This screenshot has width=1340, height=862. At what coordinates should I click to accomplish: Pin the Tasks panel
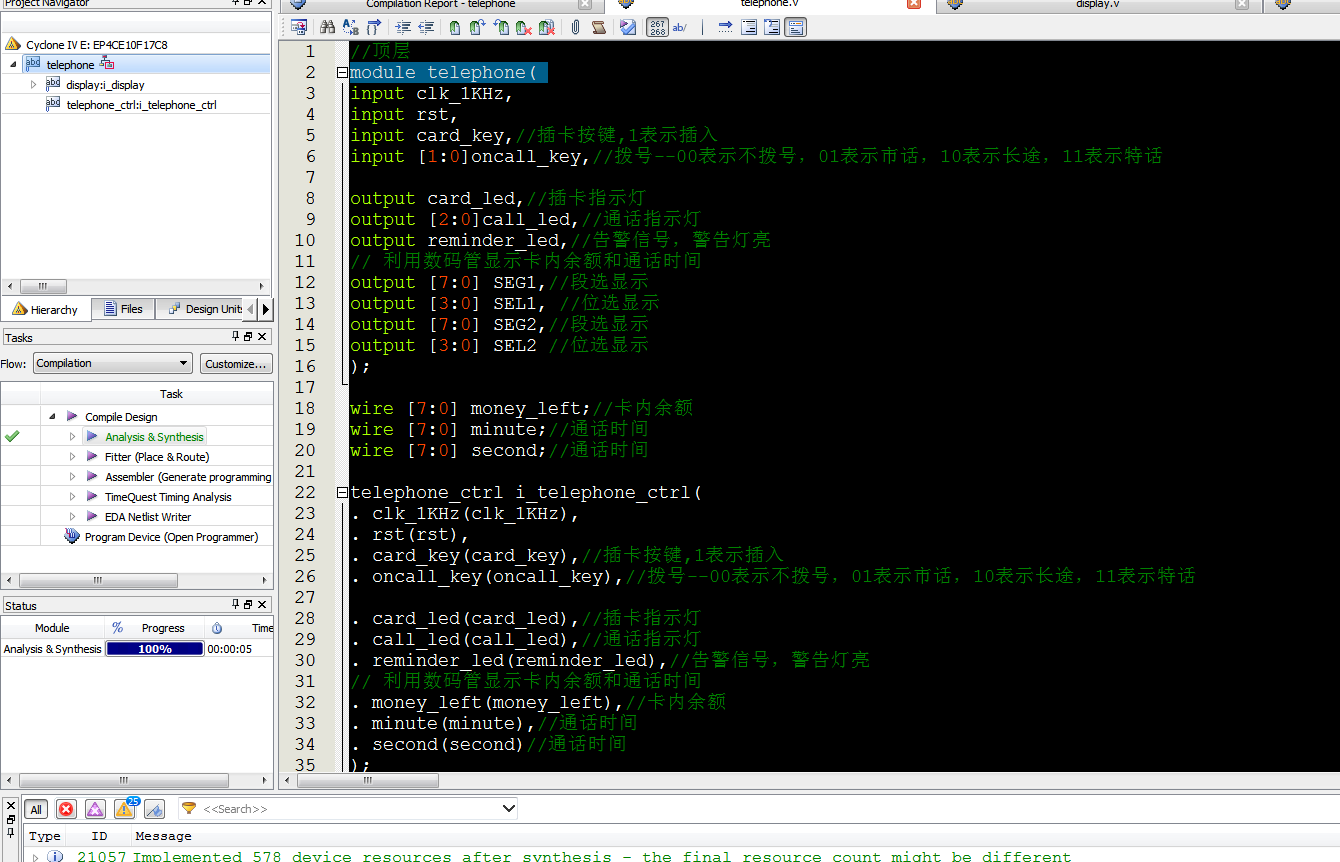(236, 337)
